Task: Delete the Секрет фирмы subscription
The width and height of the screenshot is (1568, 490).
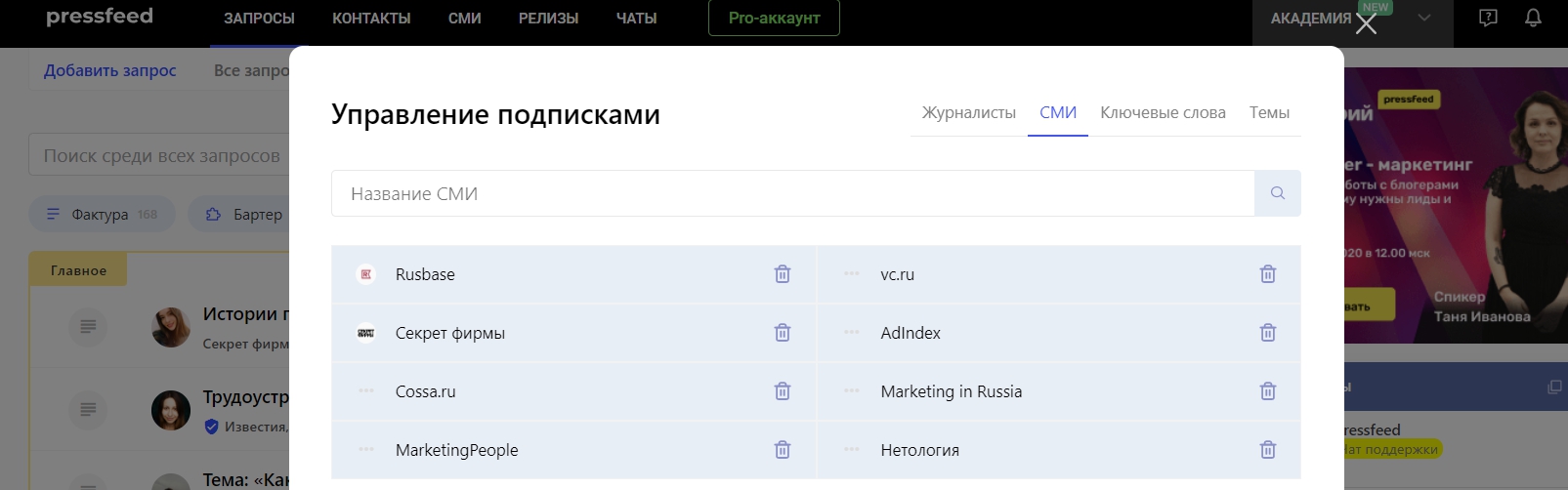Action: [x=782, y=333]
